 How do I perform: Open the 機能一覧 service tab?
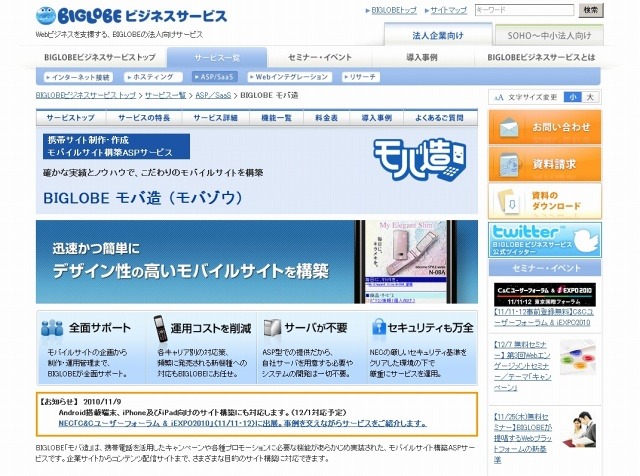(276, 118)
